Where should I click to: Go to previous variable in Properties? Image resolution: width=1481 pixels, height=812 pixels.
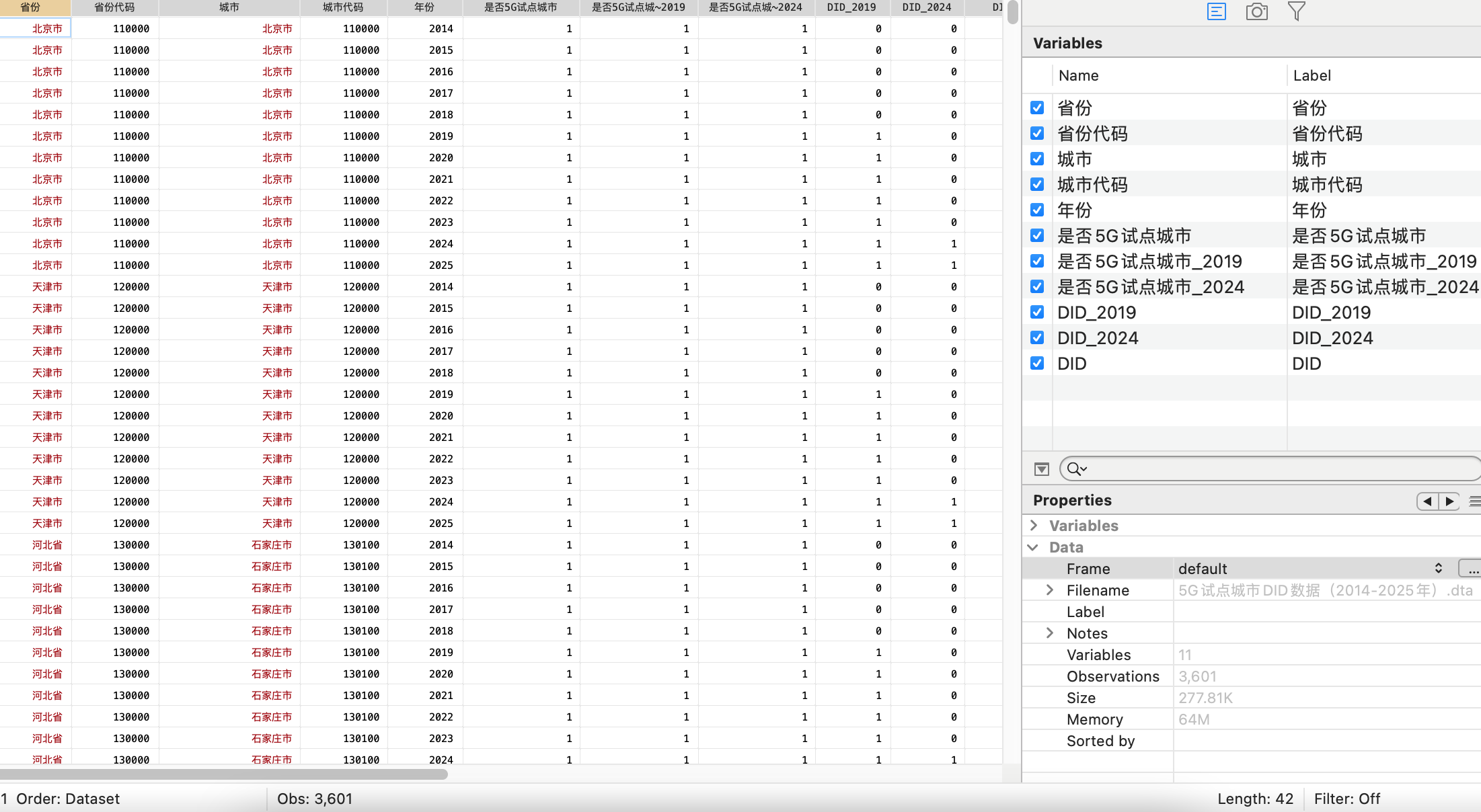pyautogui.click(x=1427, y=501)
